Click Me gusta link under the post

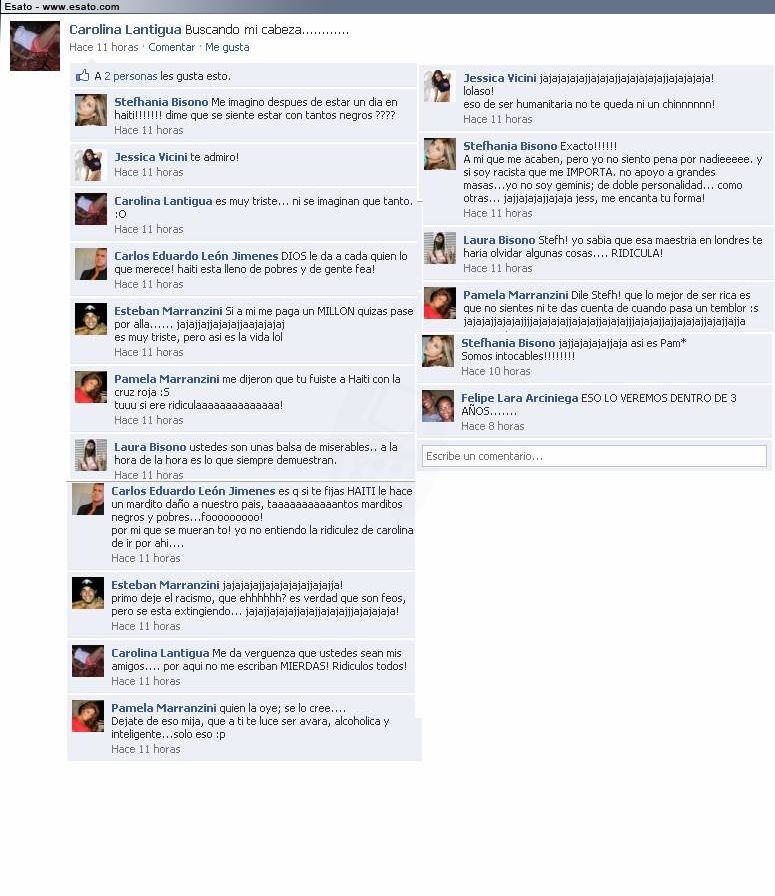pyautogui.click(x=227, y=47)
